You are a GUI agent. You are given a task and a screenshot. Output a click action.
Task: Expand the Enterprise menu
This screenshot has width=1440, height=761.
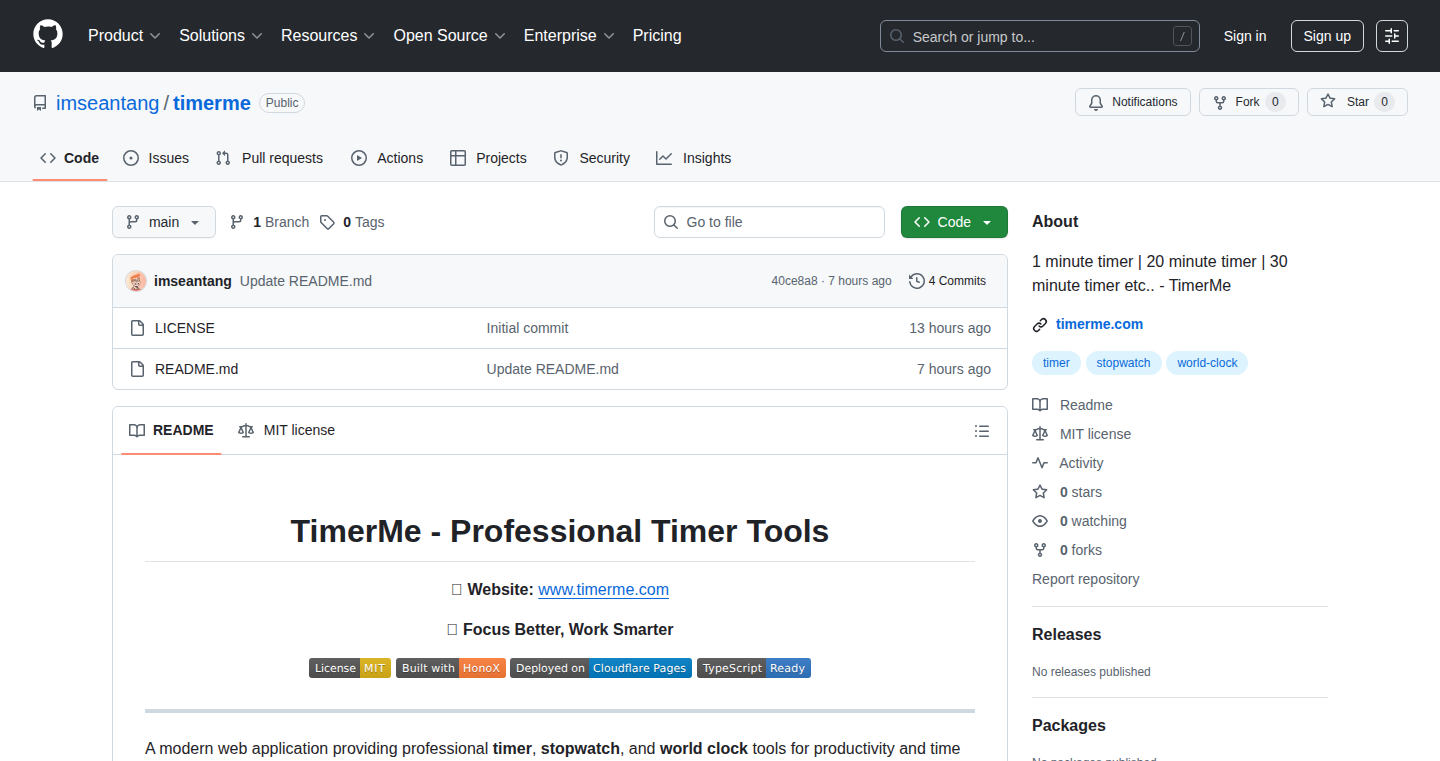(x=569, y=35)
